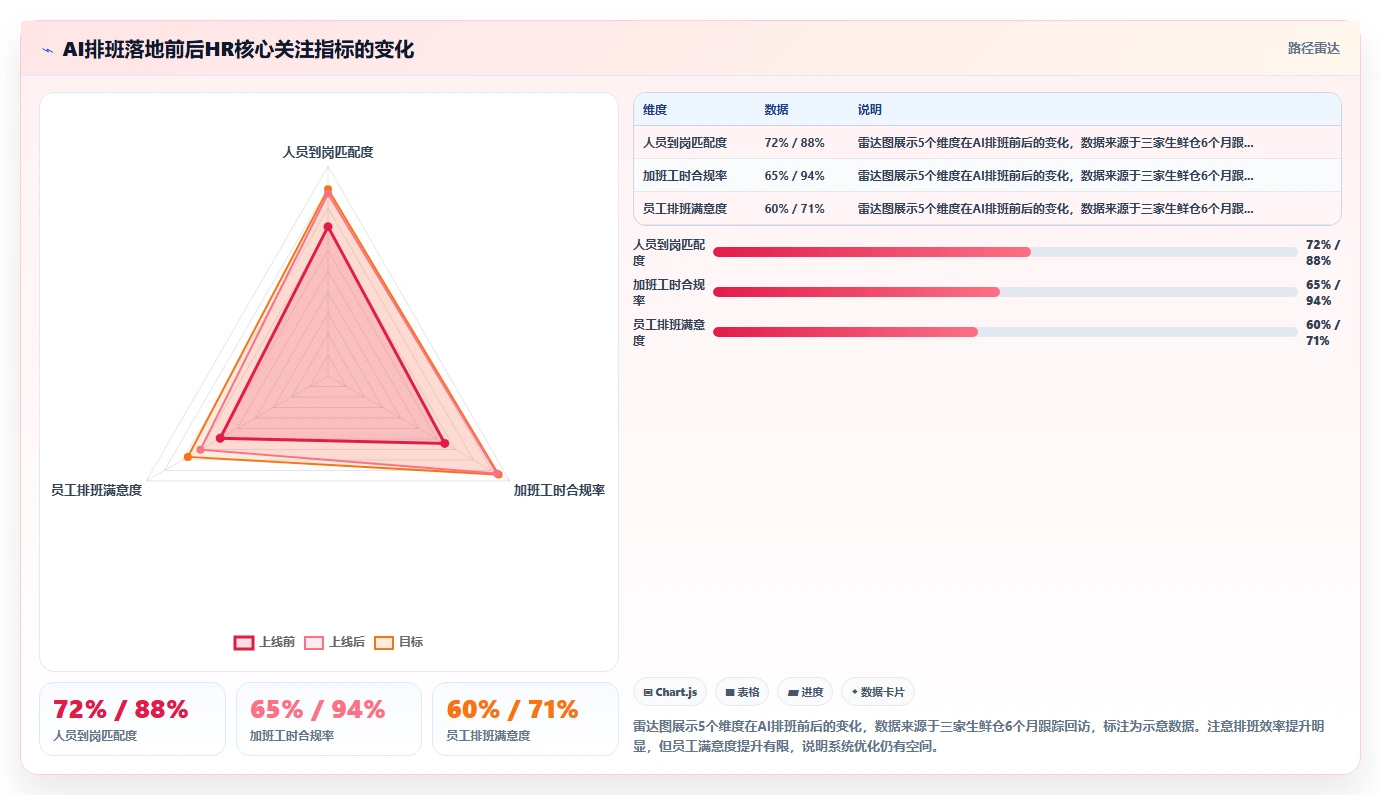Toggle the 上线后 legend series
Screen dimensions: 1381x795
(335, 642)
